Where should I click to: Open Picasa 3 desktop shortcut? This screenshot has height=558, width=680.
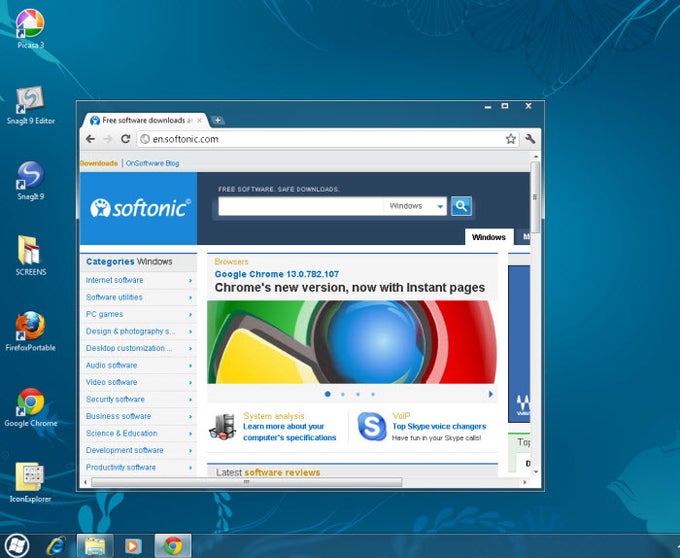pyautogui.click(x=30, y=29)
